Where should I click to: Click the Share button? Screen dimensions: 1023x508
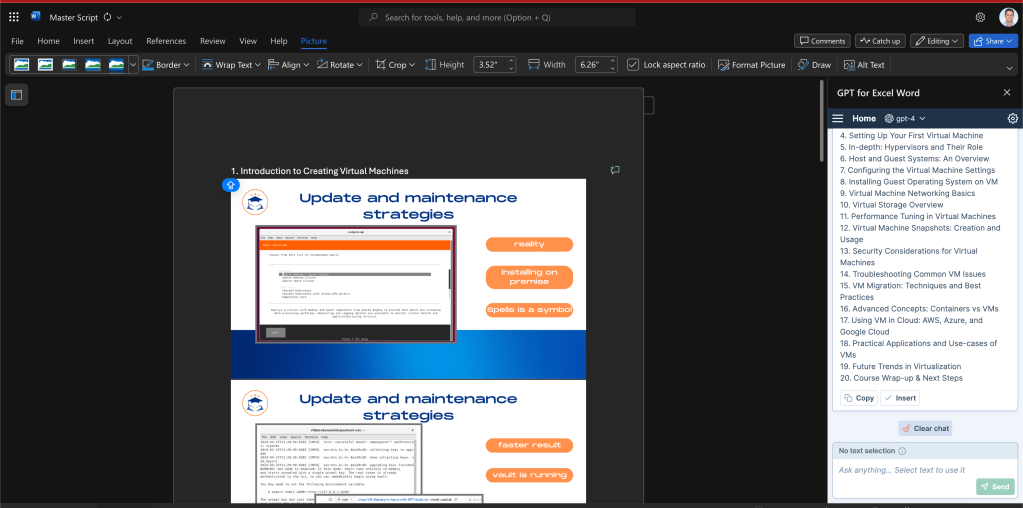coord(993,41)
